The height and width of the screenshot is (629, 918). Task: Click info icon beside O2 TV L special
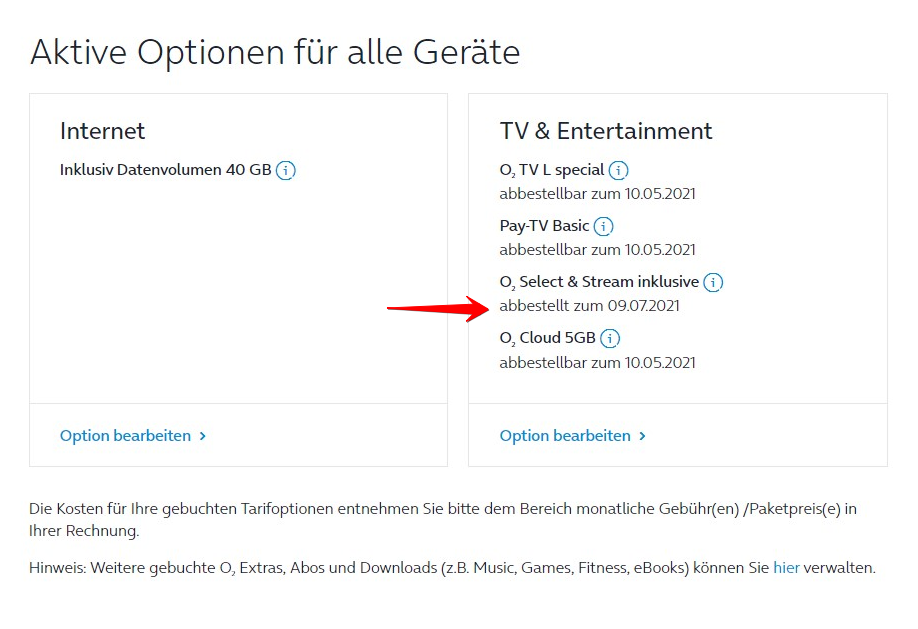pyautogui.click(x=619, y=170)
